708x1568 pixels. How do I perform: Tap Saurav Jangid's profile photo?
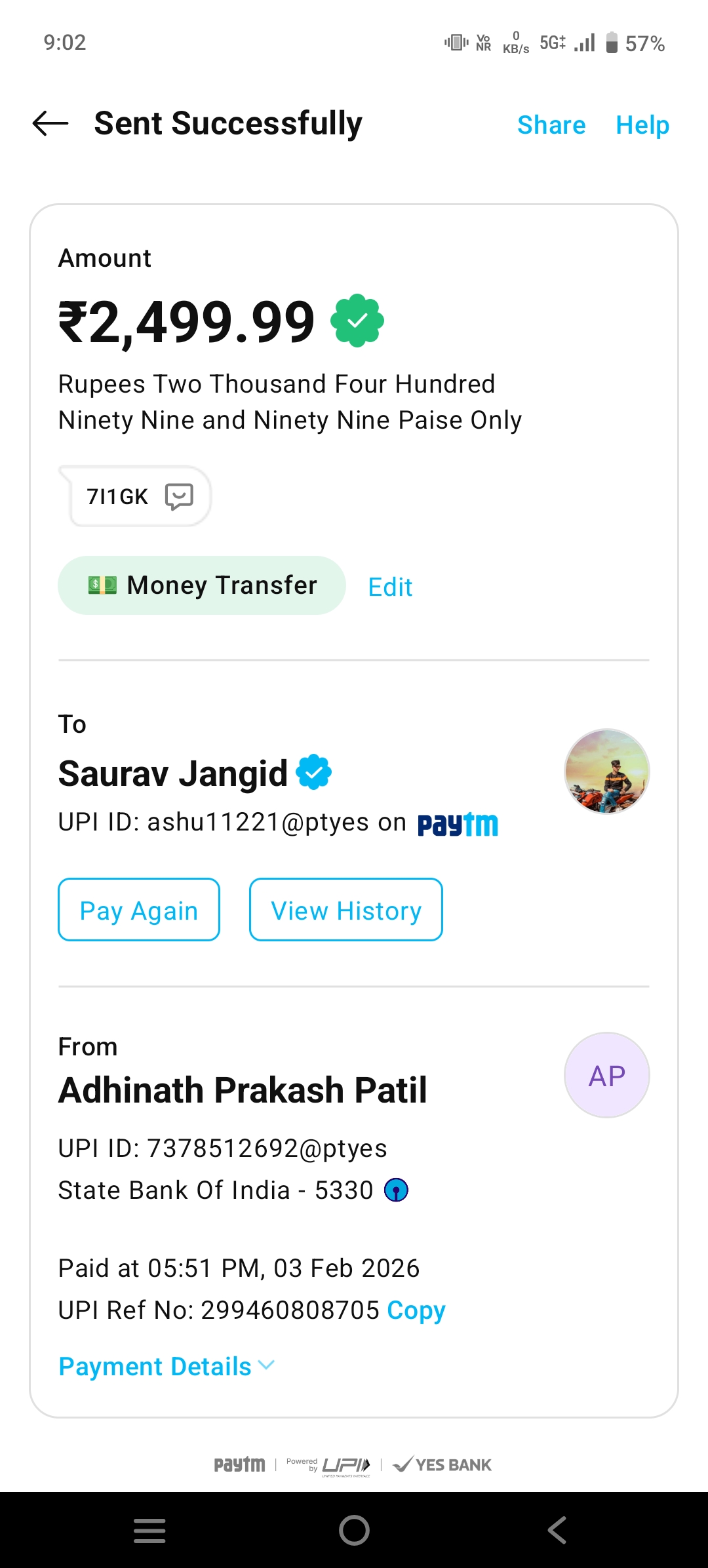(607, 772)
